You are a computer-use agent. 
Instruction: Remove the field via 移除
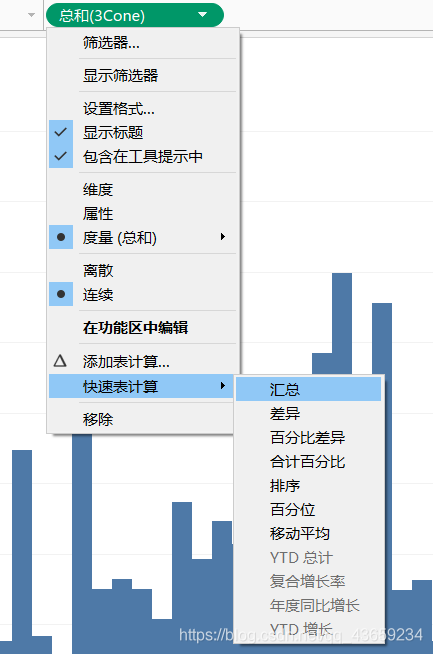coord(143,419)
